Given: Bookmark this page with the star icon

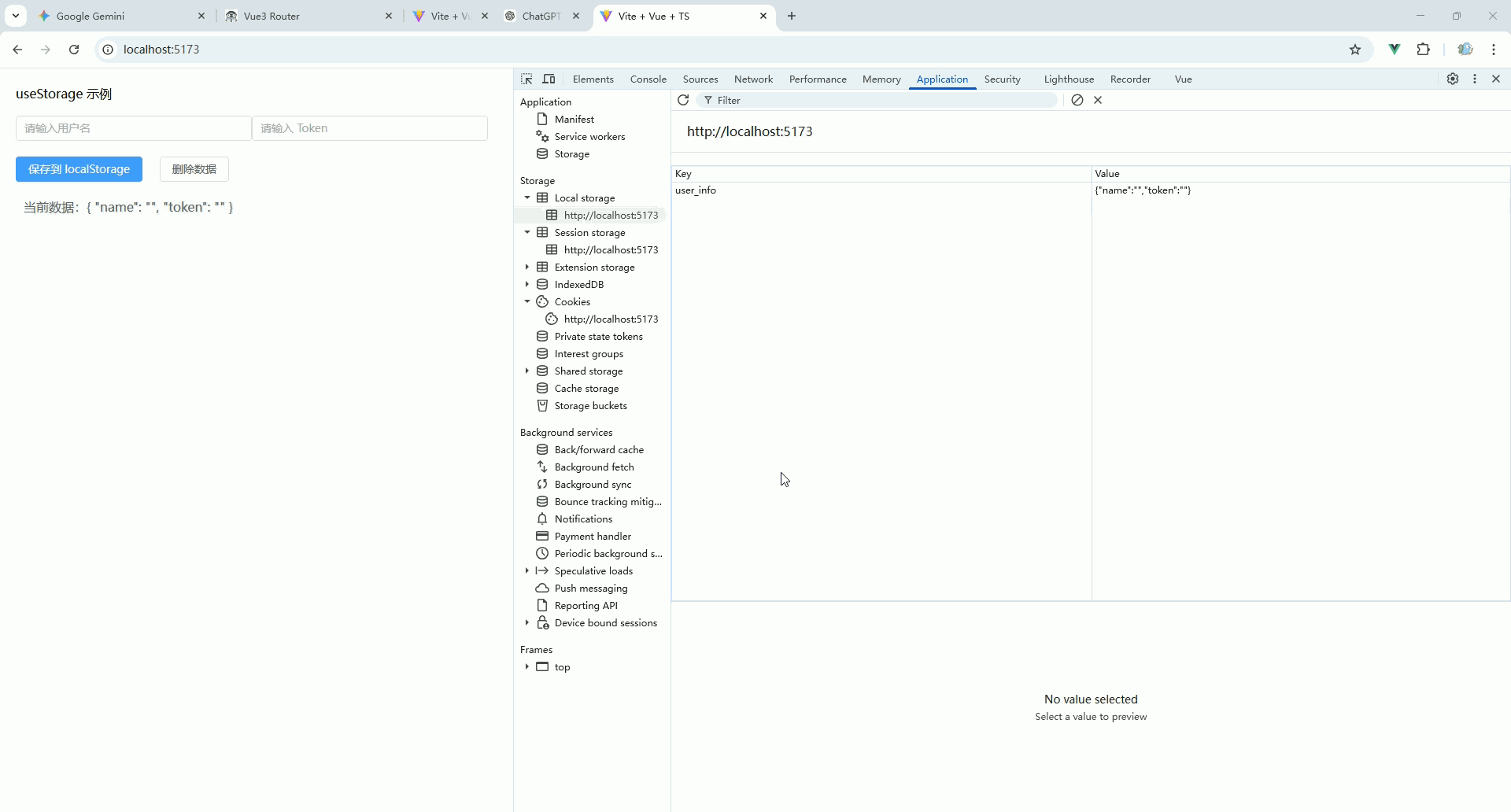Looking at the screenshot, I should (x=1355, y=50).
